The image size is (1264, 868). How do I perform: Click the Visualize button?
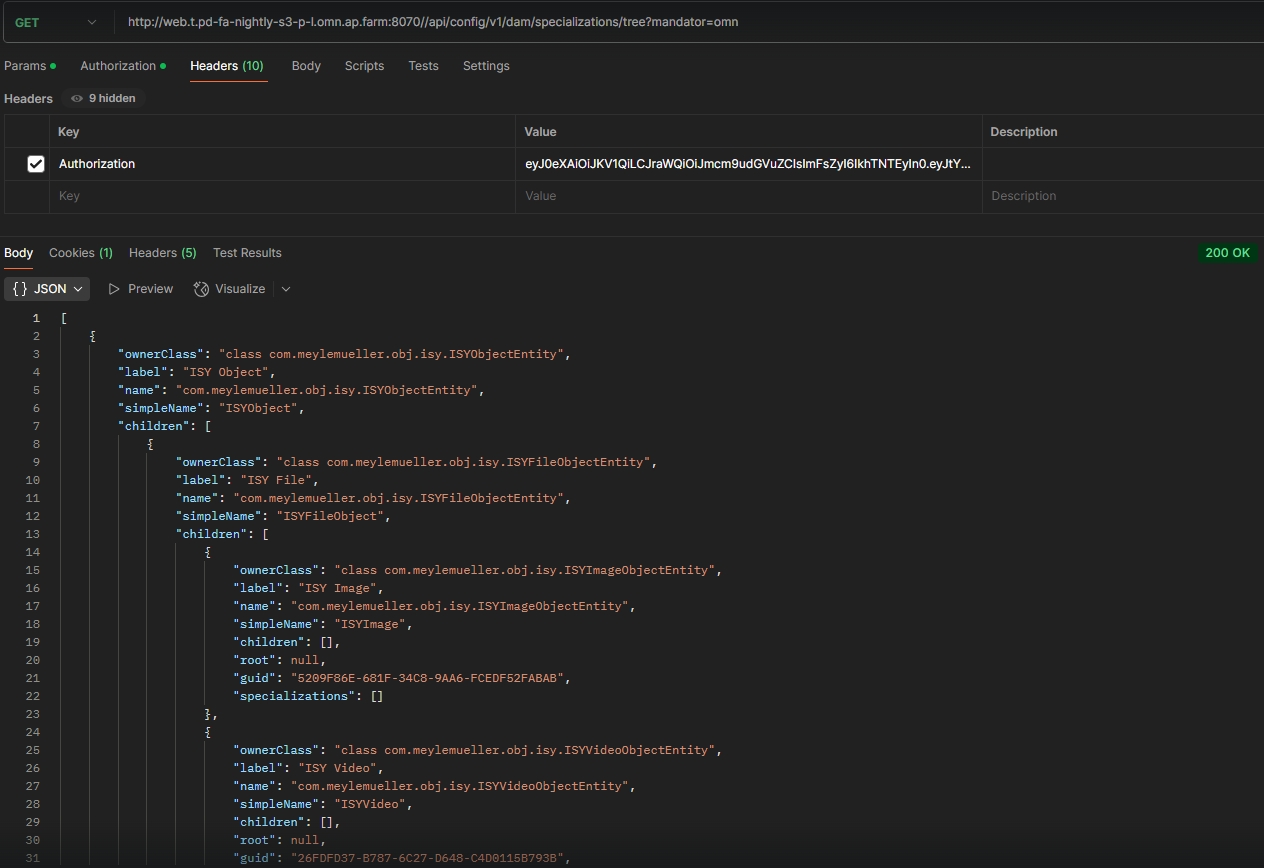click(x=230, y=289)
